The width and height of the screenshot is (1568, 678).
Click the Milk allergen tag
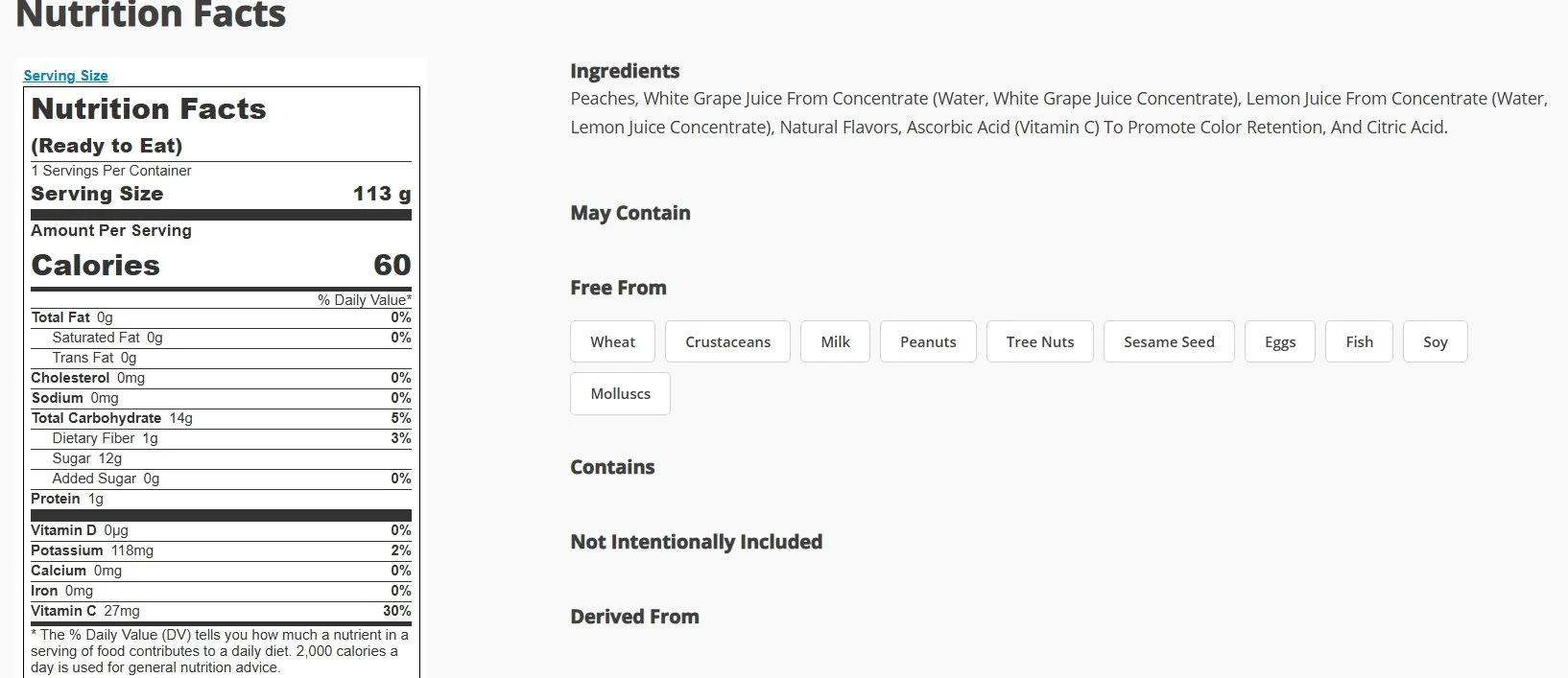pos(835,341)
